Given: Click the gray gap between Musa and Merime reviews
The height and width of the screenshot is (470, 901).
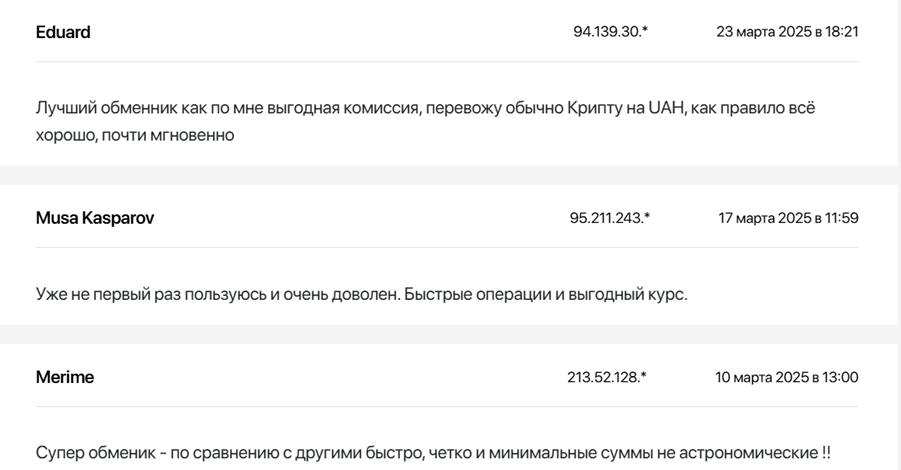Looking at the screenshot, I should point(447,334).
